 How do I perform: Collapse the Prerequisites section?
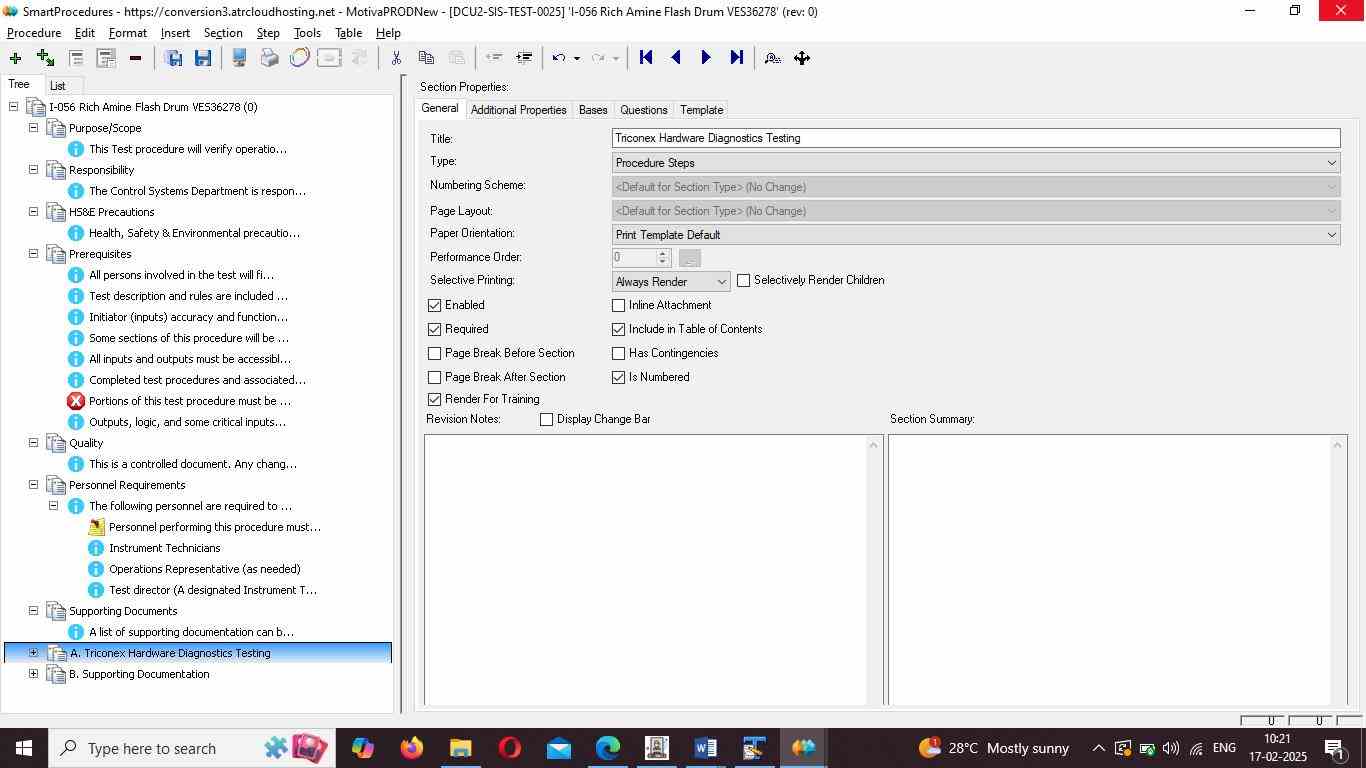click(33, 254)
